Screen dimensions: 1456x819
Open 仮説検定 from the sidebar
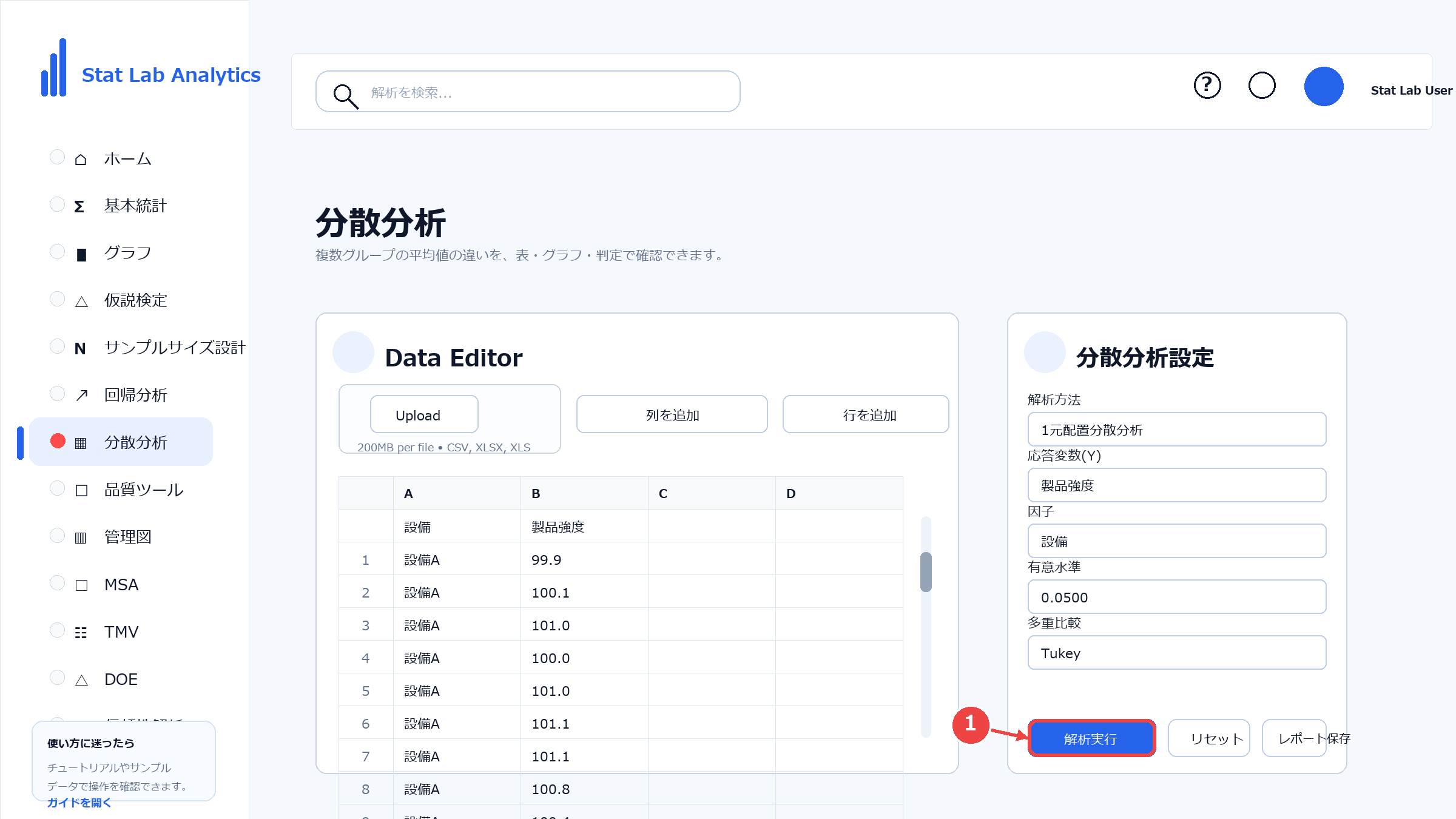pyautogui.click(x=135, y=301)
